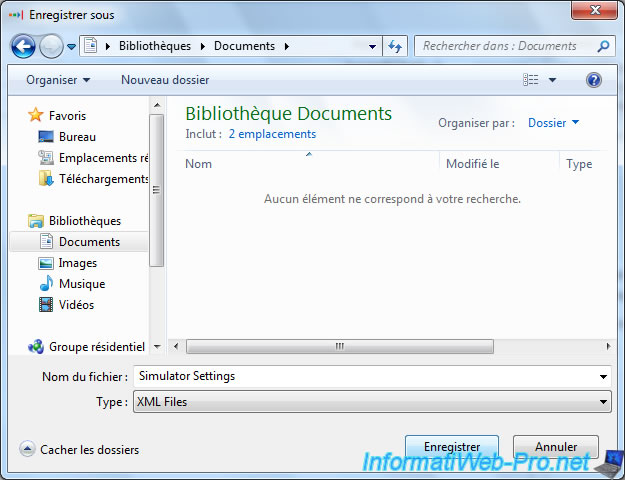This screenshot has height=480, width=625.
Task: Refresh the Documents folder view
Action: click(x=395, y=46)
